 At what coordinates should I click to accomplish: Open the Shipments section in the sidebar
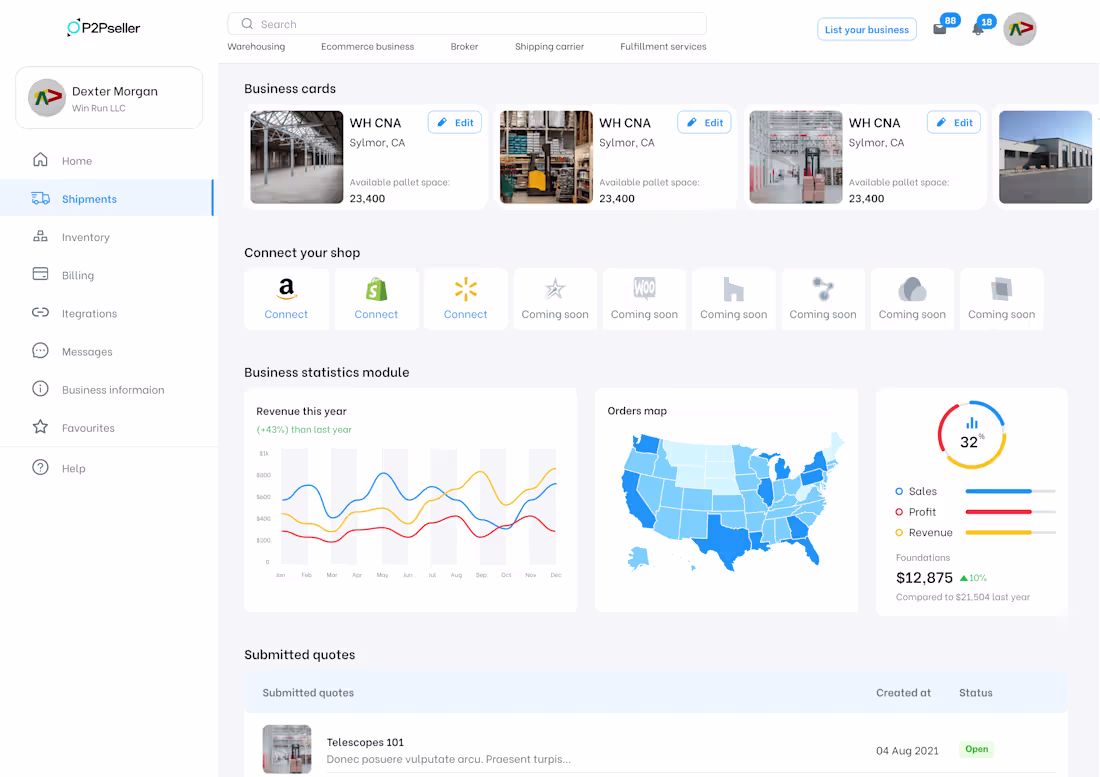pyautogui.click(x=40, y=198)
